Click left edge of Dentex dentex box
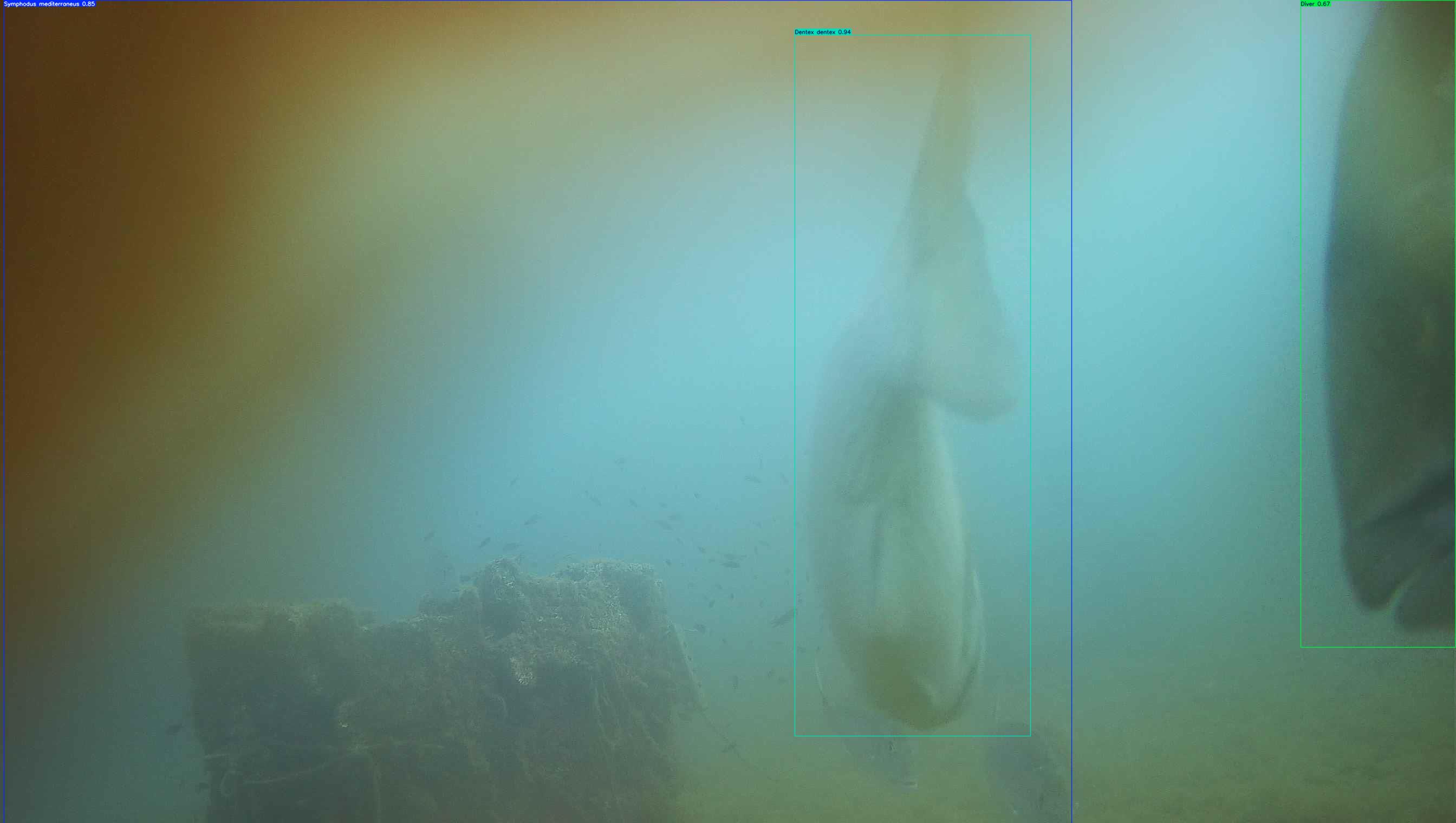This screenshot has height=823, width=1456. pyautogui.click(x=795, y=384)
